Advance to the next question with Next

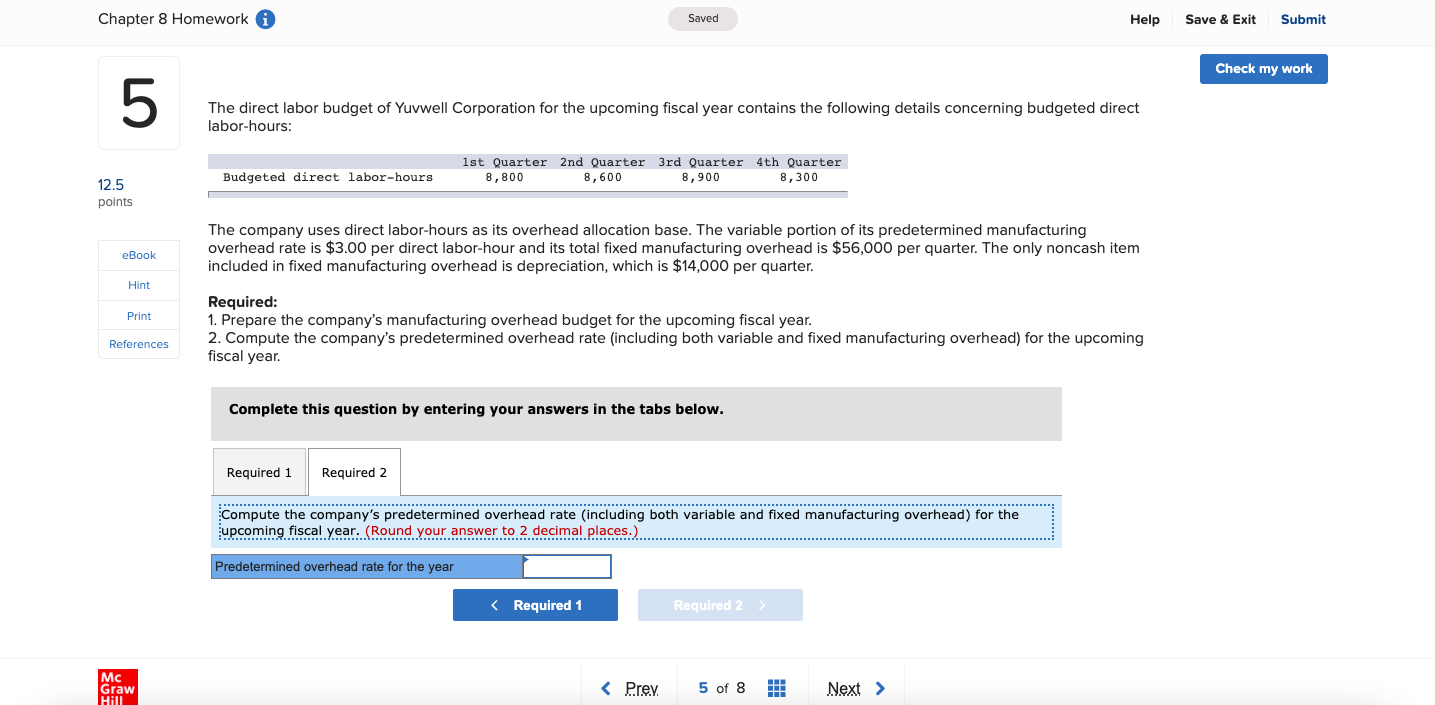coord(857,688)
